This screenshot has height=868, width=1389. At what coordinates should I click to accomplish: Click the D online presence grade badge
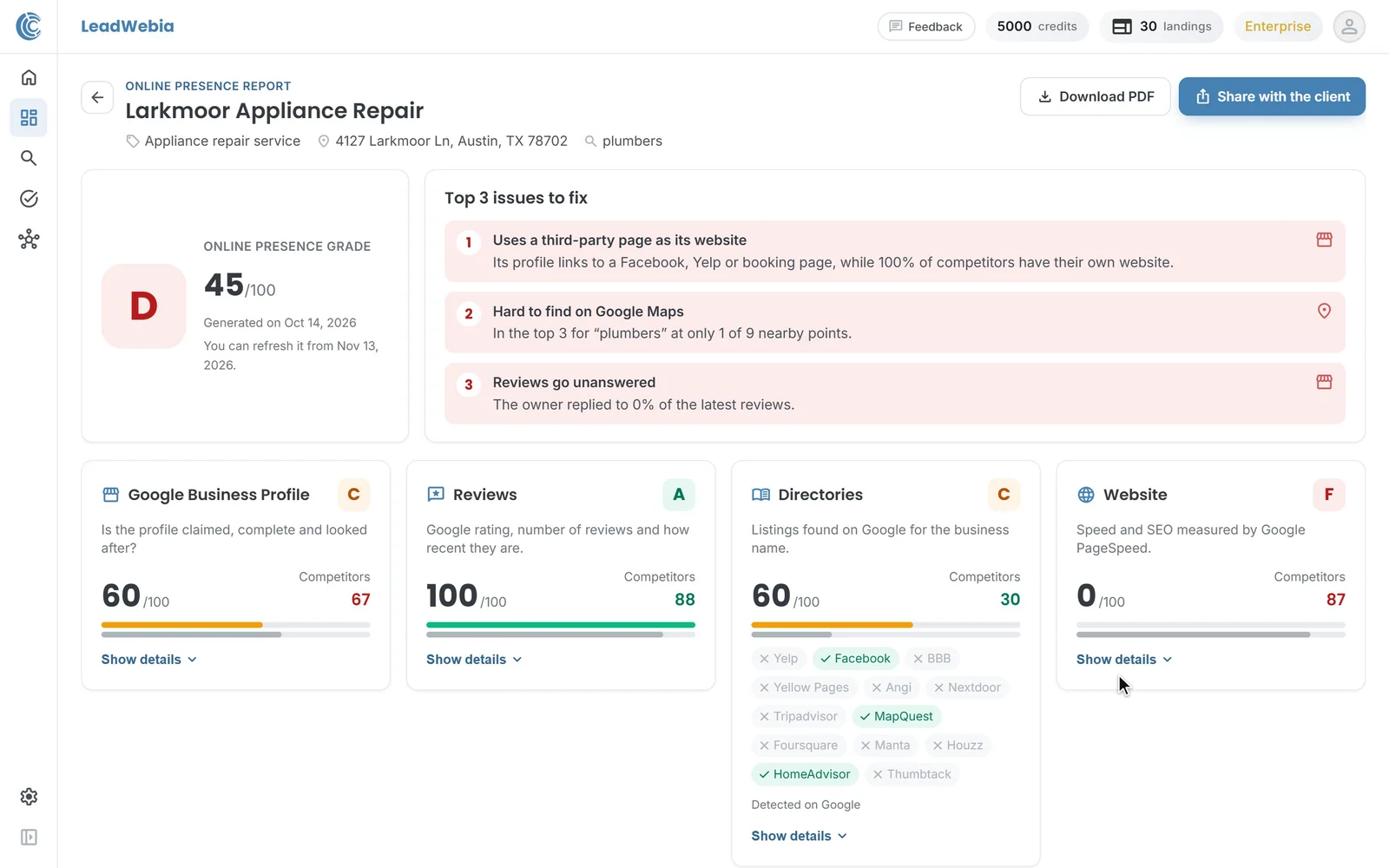click(144, 306)
